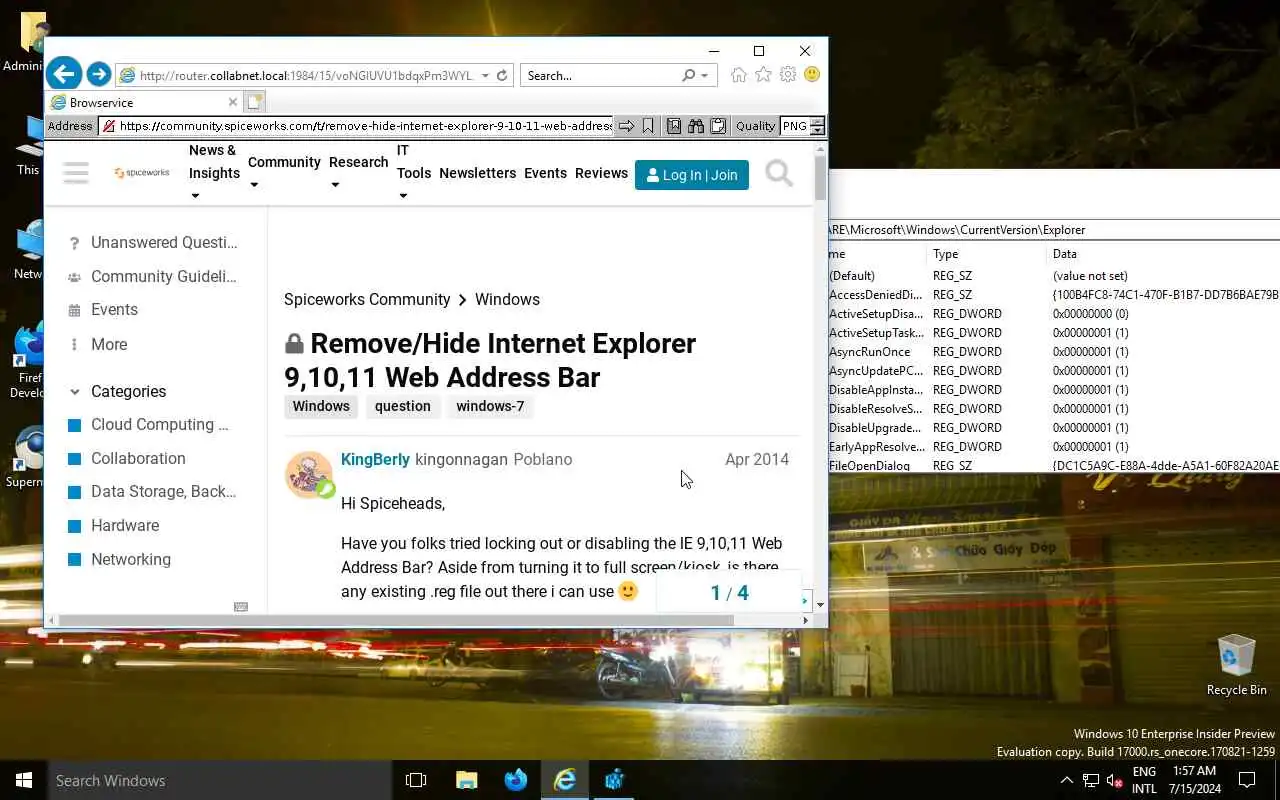Image resolution: width=1280 pixels, height=800 pixels.
Task: Open the Recycle Bin on the desktop
Action: point(1236,665)
